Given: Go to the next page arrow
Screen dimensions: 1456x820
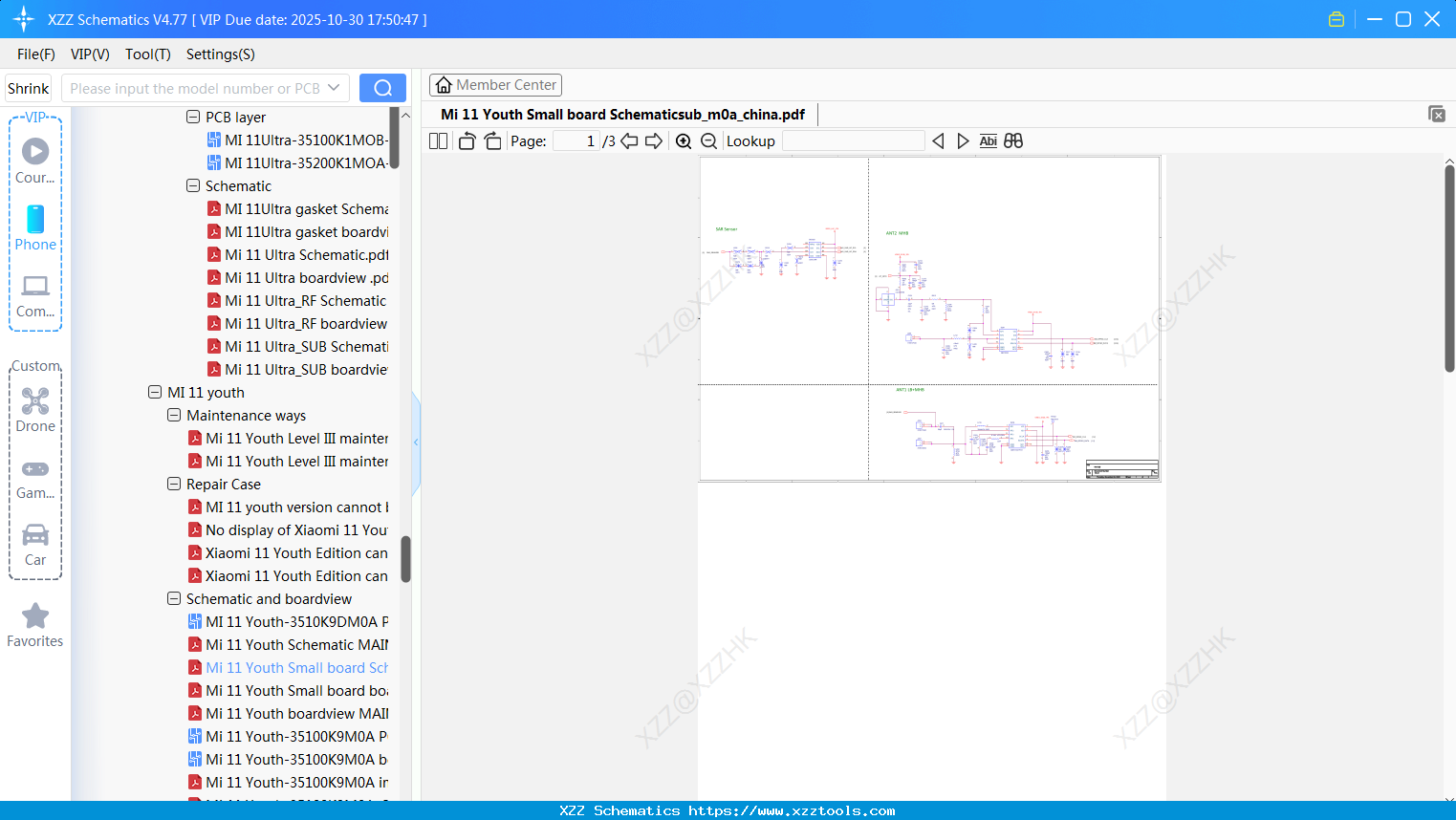Looking at the screenshot, I should click(654, 141).
